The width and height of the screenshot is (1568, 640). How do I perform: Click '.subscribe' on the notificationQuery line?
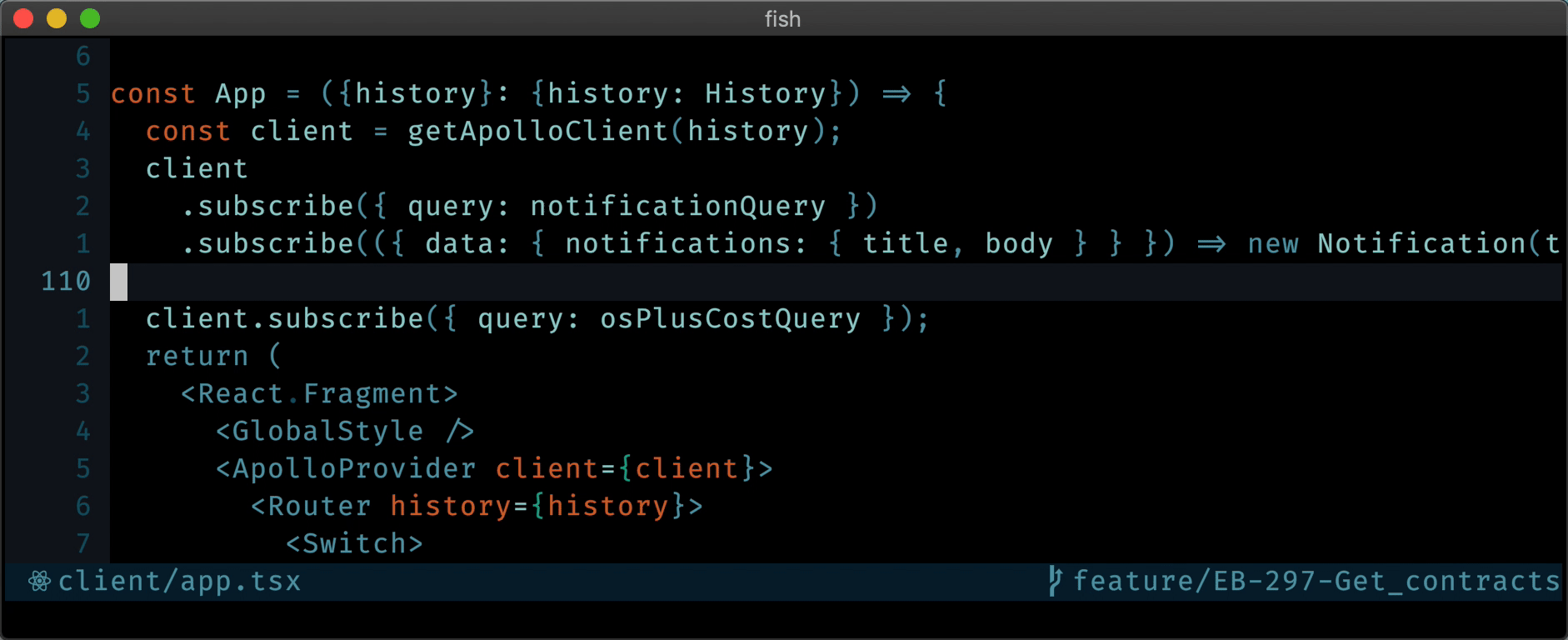click(x=267, y=206)
